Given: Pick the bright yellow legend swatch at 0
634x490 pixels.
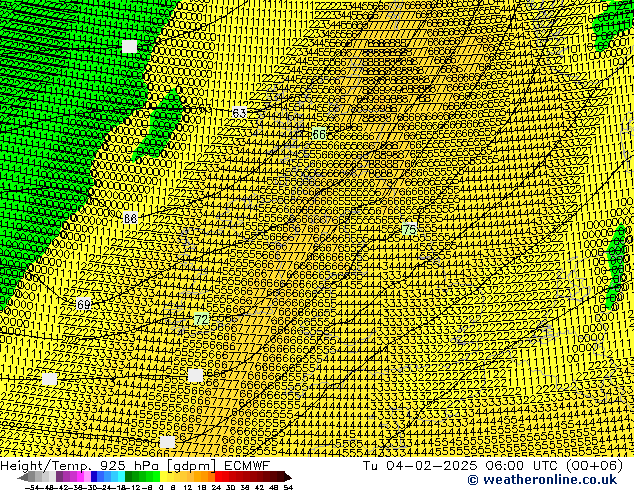Looking at the screenshot, I should tap(163, 477).
